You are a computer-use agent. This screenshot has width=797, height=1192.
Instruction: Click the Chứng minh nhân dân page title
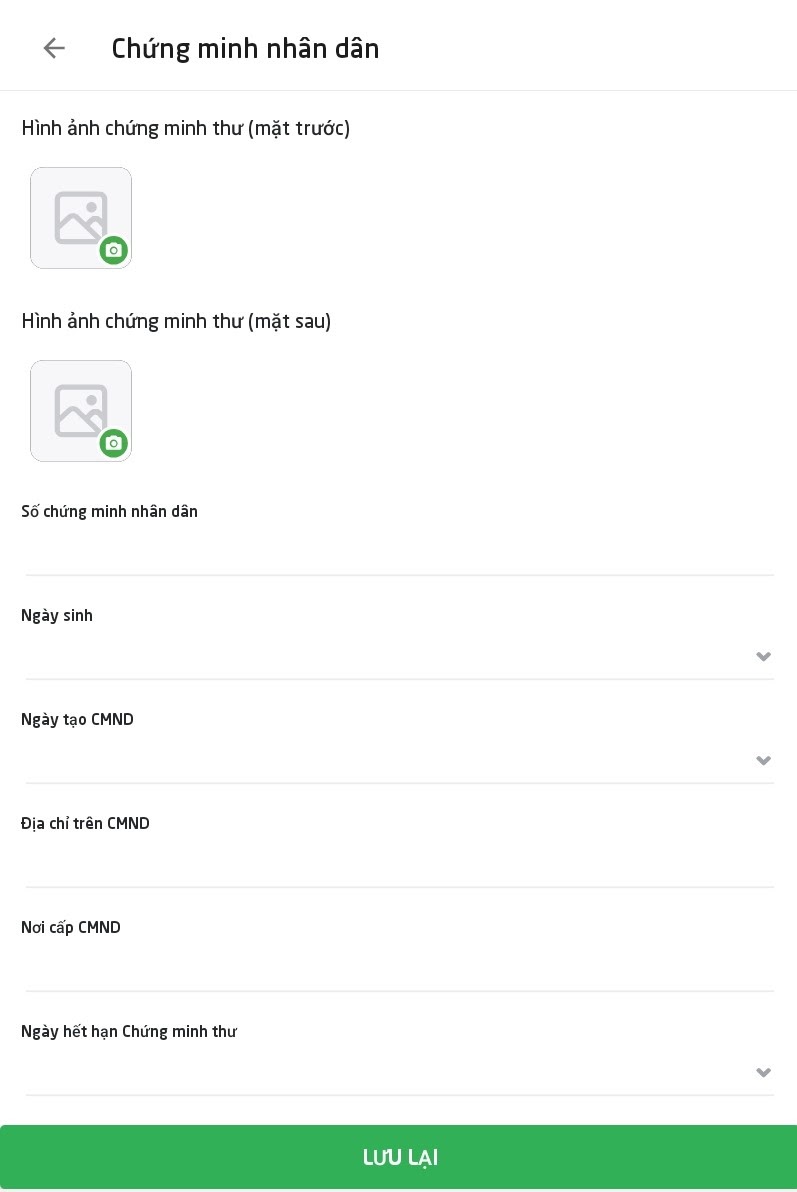[x=245, y=49]
